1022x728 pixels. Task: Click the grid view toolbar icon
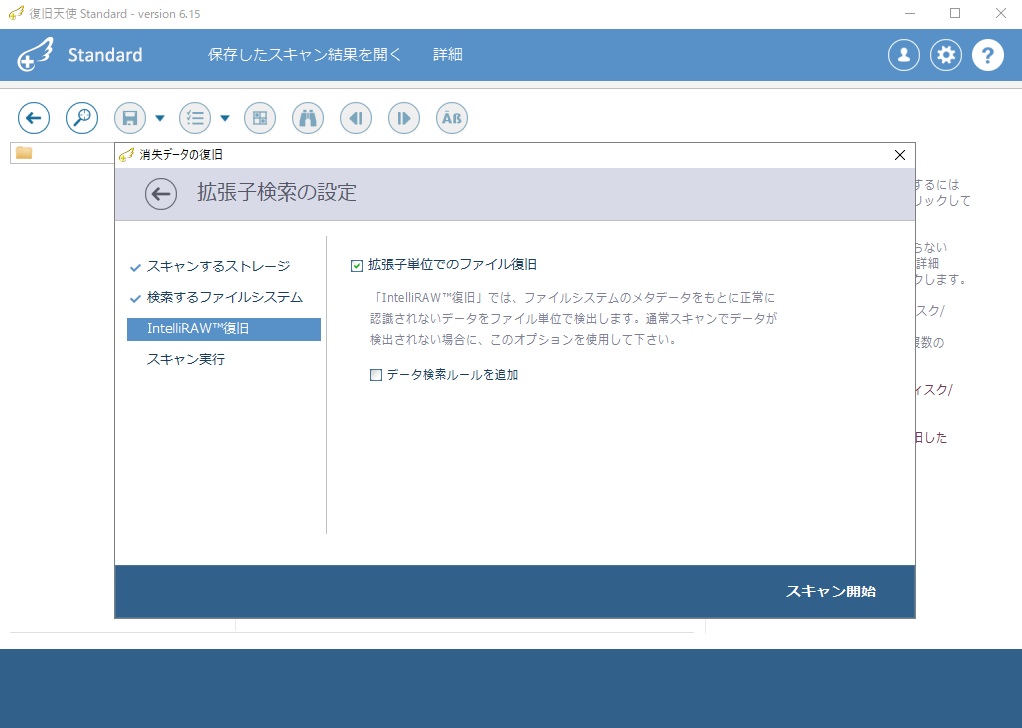coord(260,118)
